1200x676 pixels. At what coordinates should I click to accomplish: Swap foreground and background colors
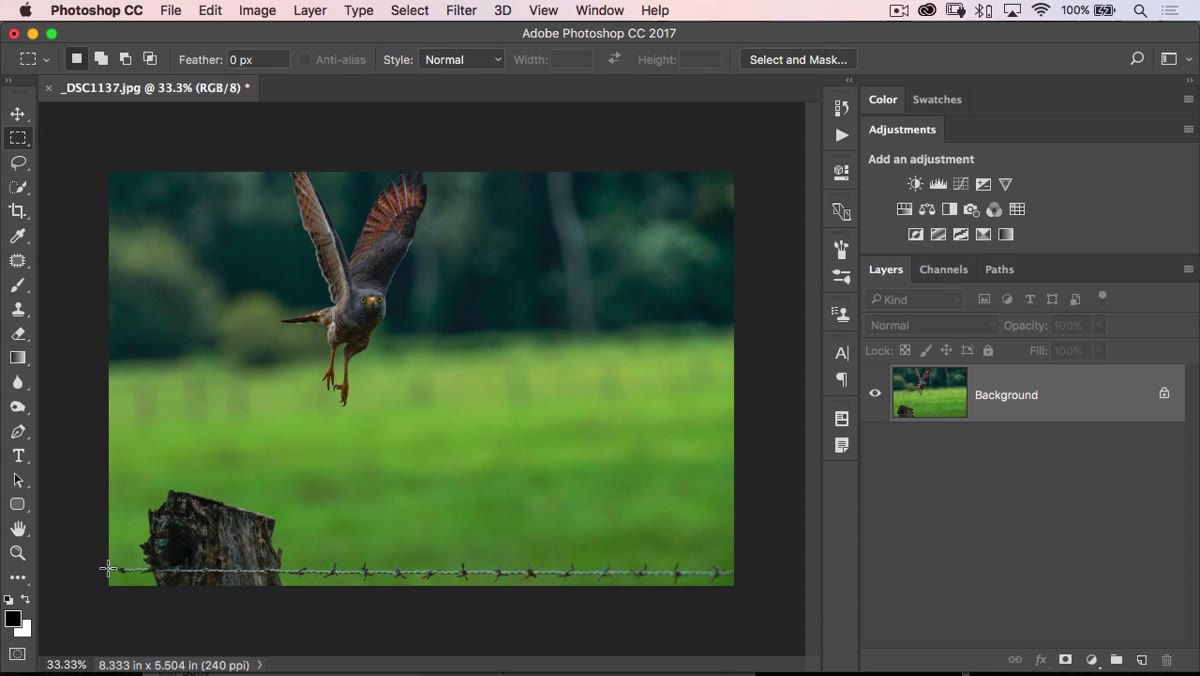click(x=25, y=599)
